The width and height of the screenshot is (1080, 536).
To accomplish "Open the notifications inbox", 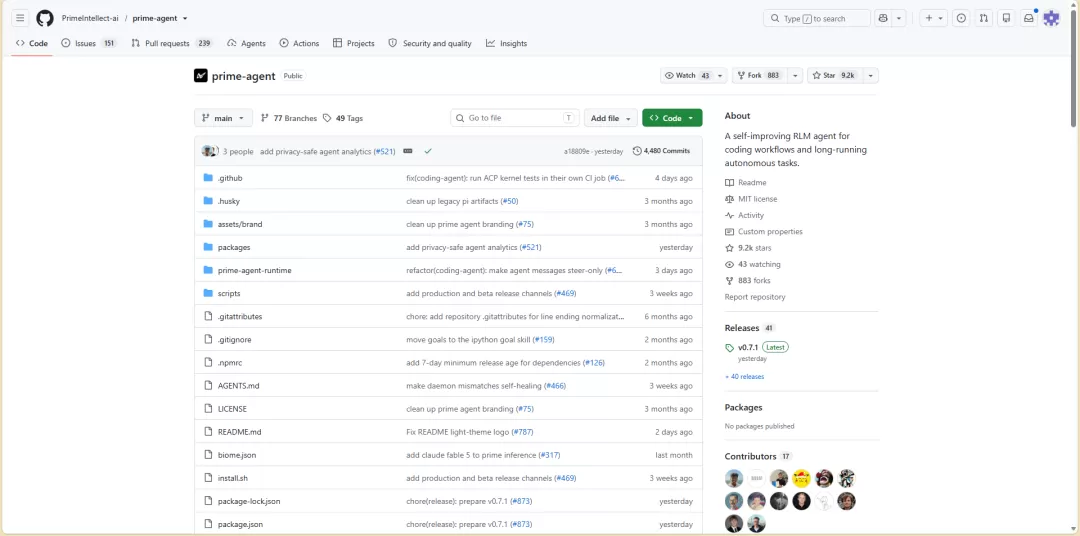I will [1029, 19].
